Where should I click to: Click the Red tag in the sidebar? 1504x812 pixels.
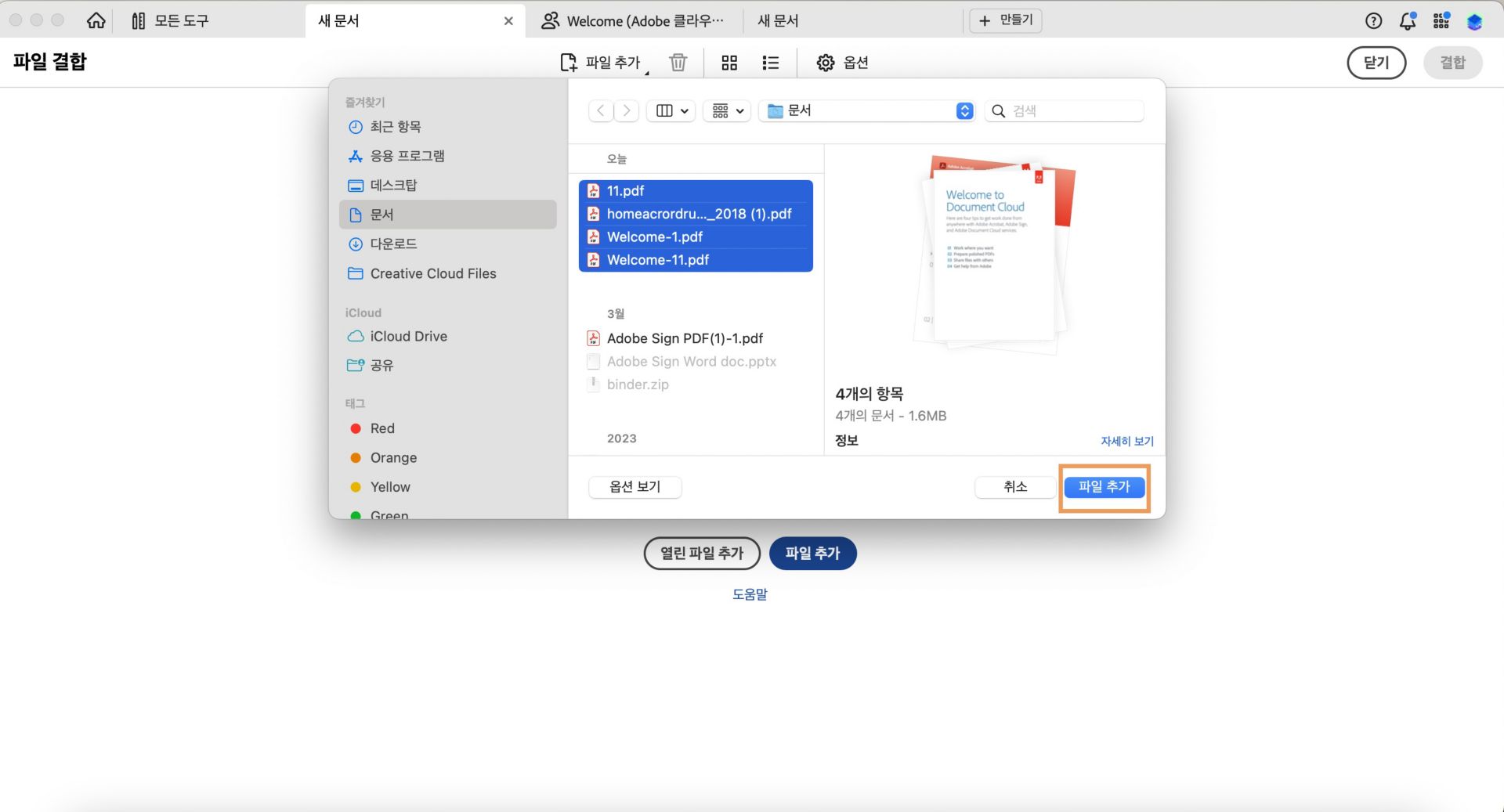[x=383, y=428]
